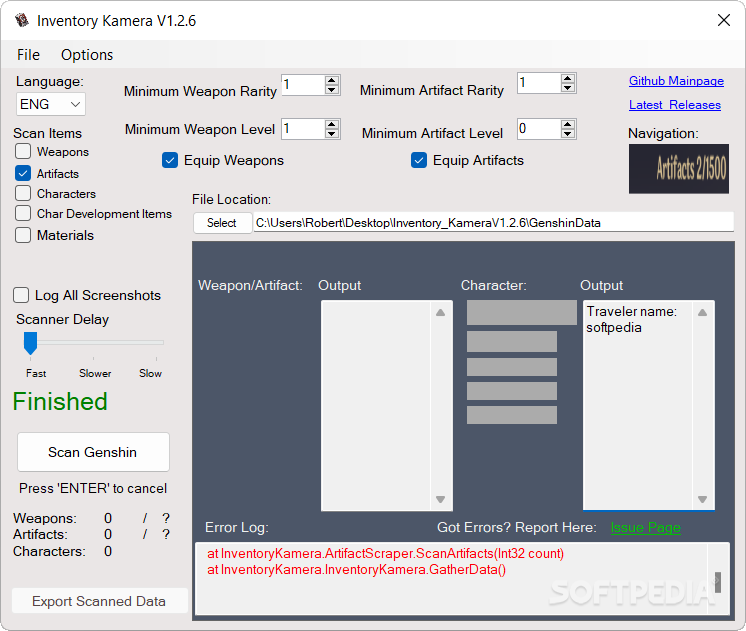Viewport: 746px width, 631px height.
Task: Toggle Equip Weapons checkbox
Action: click(170, 160)
